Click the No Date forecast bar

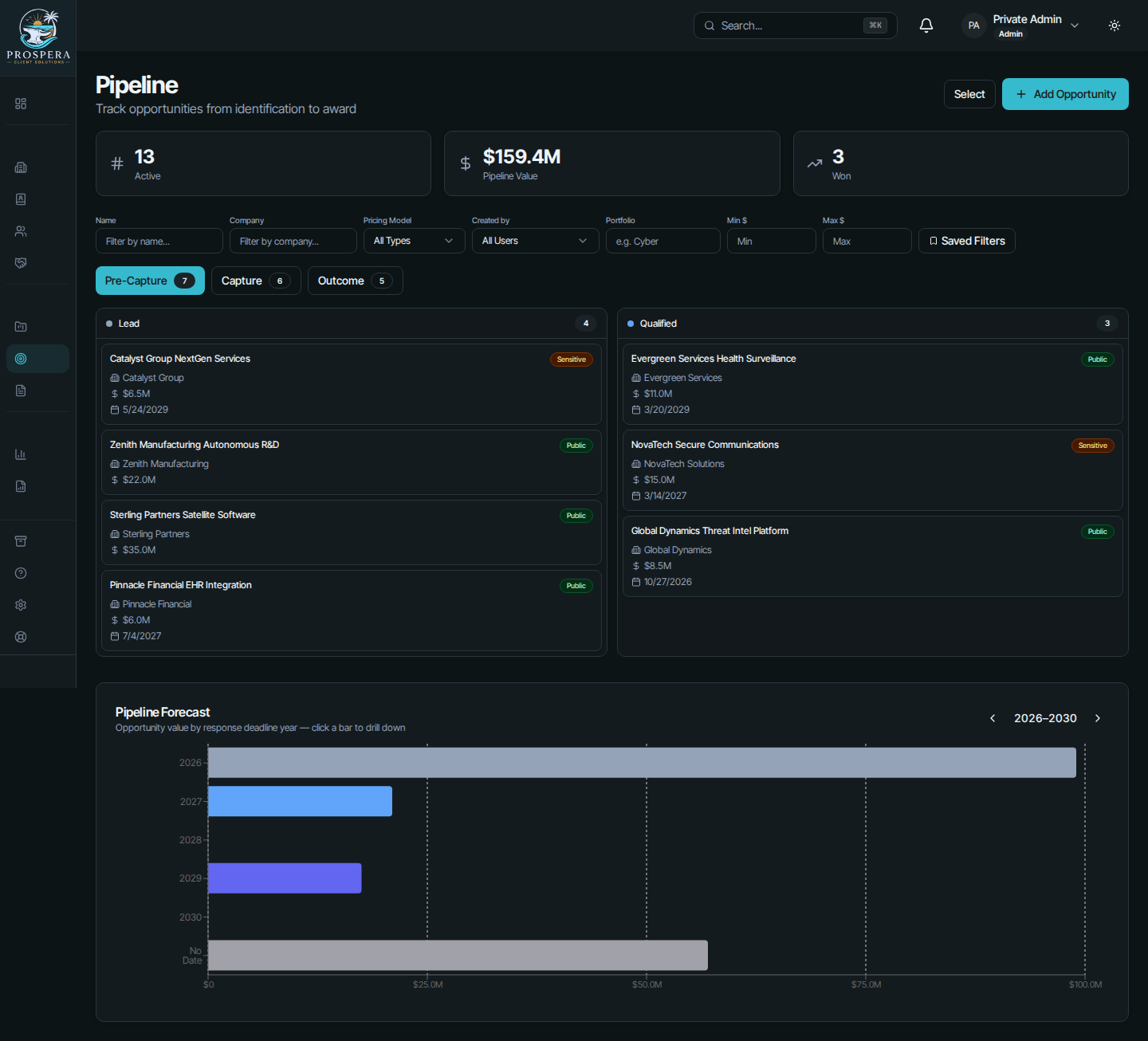click(x=458, y=955)
